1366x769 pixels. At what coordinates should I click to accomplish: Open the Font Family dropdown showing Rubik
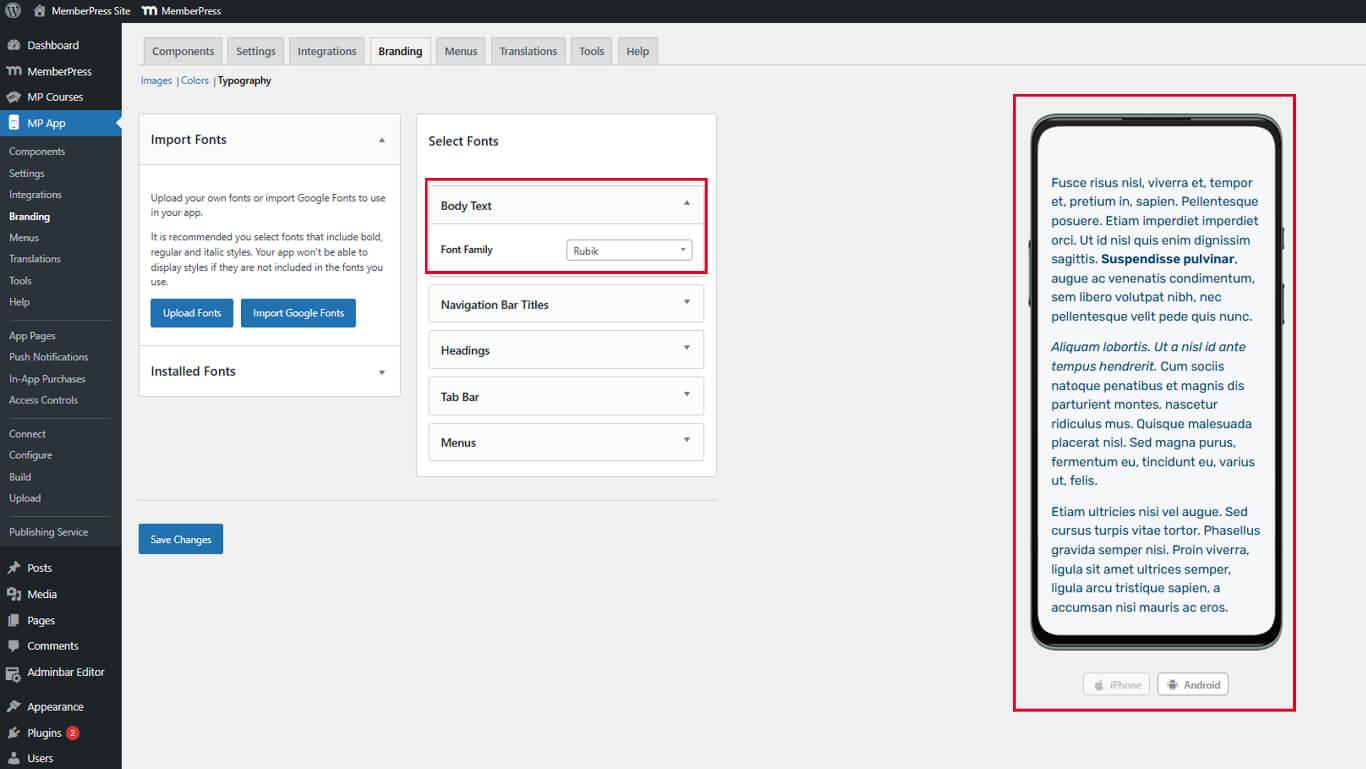(x=629, y=251)
